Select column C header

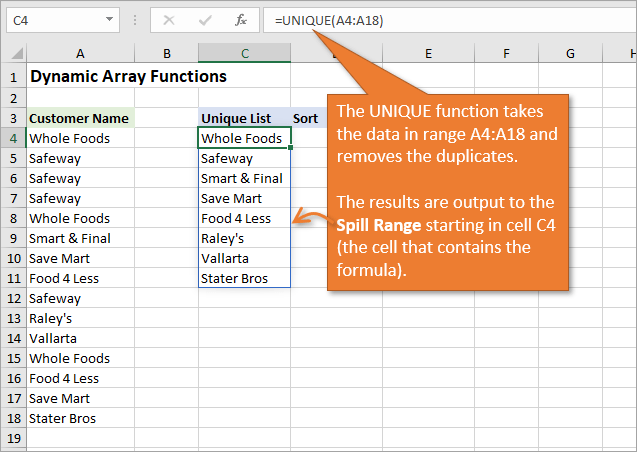(x=244, y=54)
